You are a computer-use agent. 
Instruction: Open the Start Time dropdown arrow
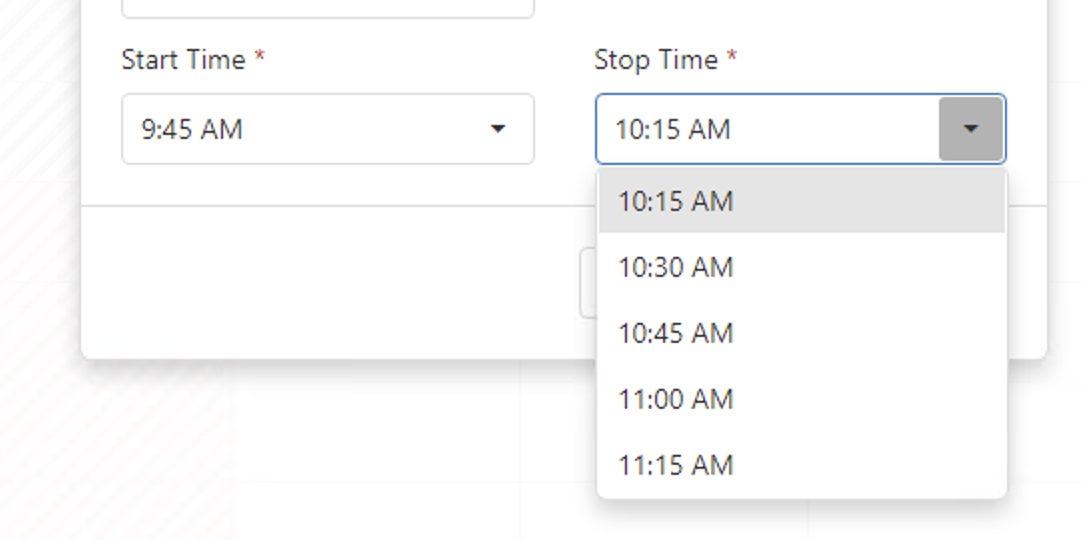coord(498,129)
